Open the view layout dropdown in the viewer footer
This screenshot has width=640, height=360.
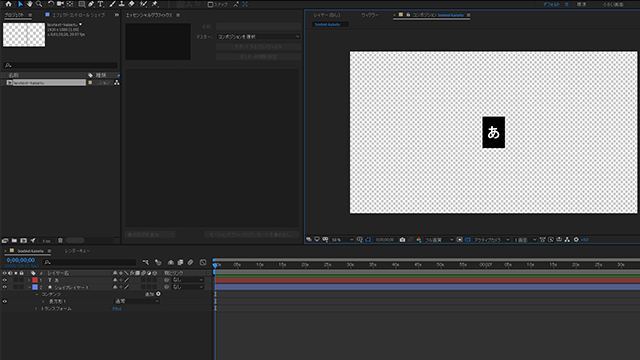pos(525,240)
